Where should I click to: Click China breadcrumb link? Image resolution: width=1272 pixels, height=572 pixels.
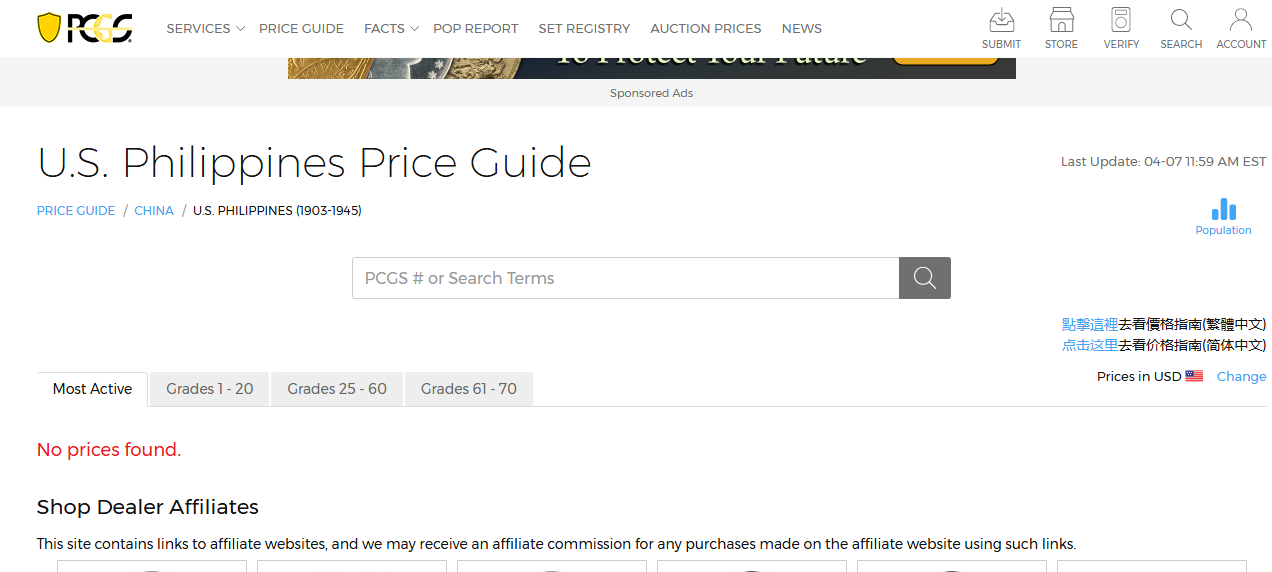[154, 211]
